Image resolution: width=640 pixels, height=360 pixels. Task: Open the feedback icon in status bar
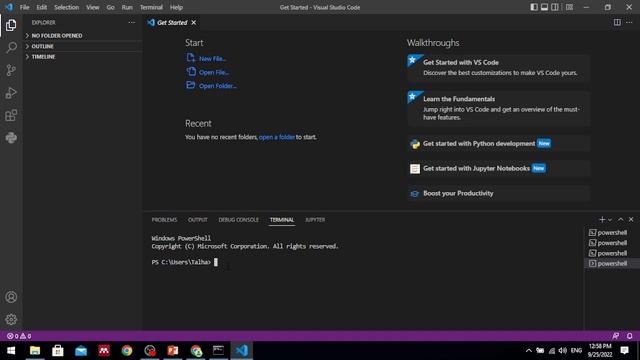pyautogui.click(x=616, y=336)
